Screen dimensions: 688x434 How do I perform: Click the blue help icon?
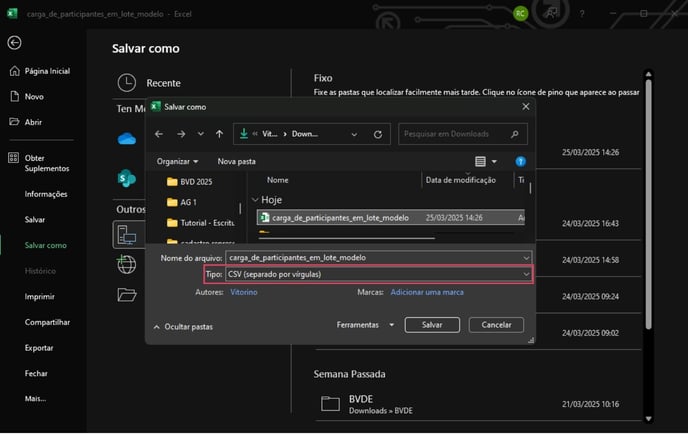tap(520, 161)
